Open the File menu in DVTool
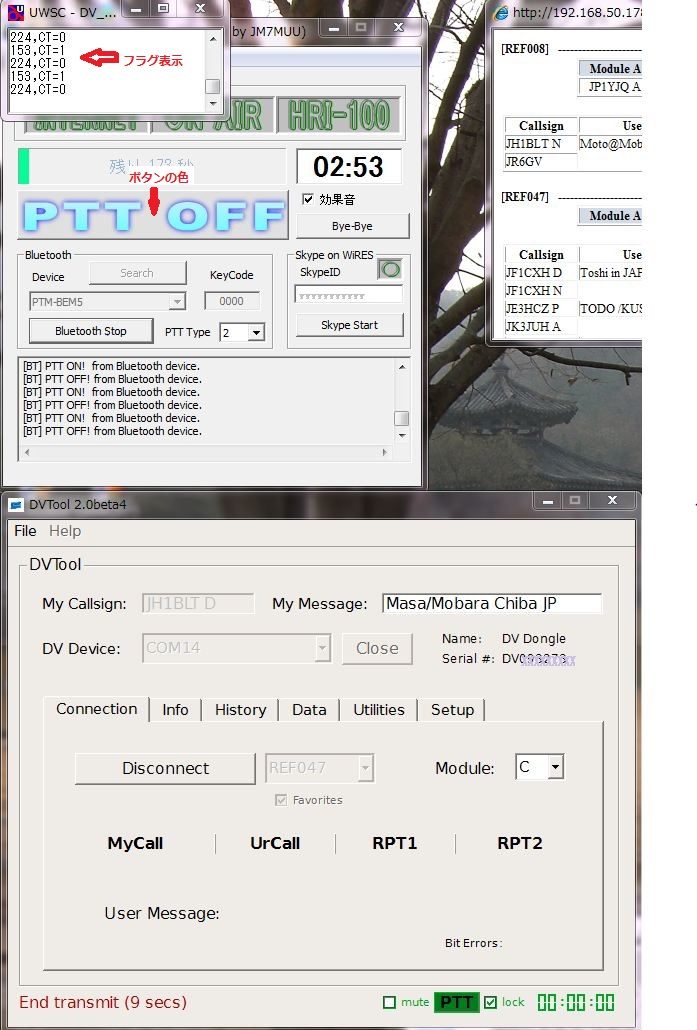Viewport: 697px width, 1030px height. pyautogui.click(x=25, y=531)
